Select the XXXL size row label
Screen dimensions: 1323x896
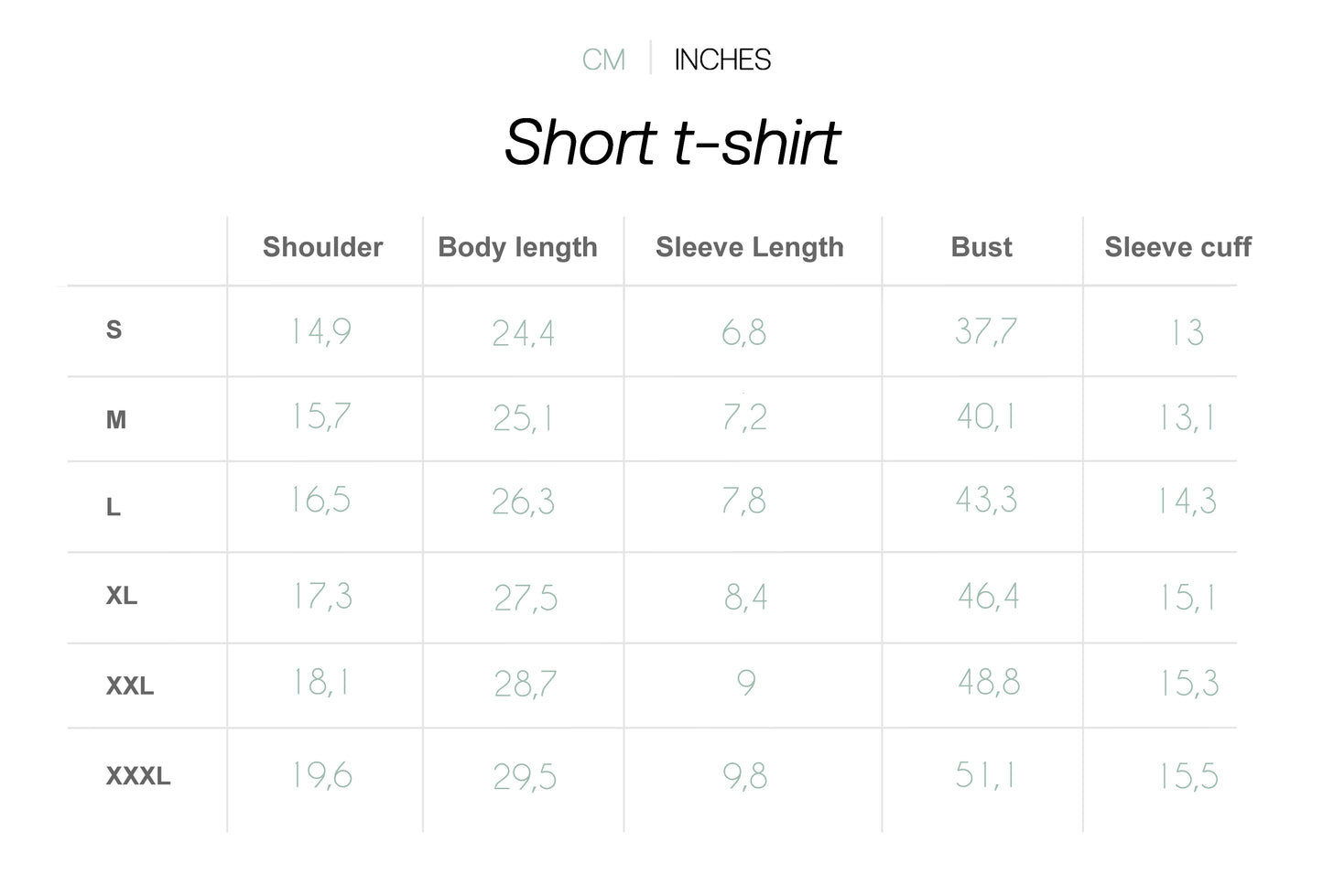coord(138,776)
